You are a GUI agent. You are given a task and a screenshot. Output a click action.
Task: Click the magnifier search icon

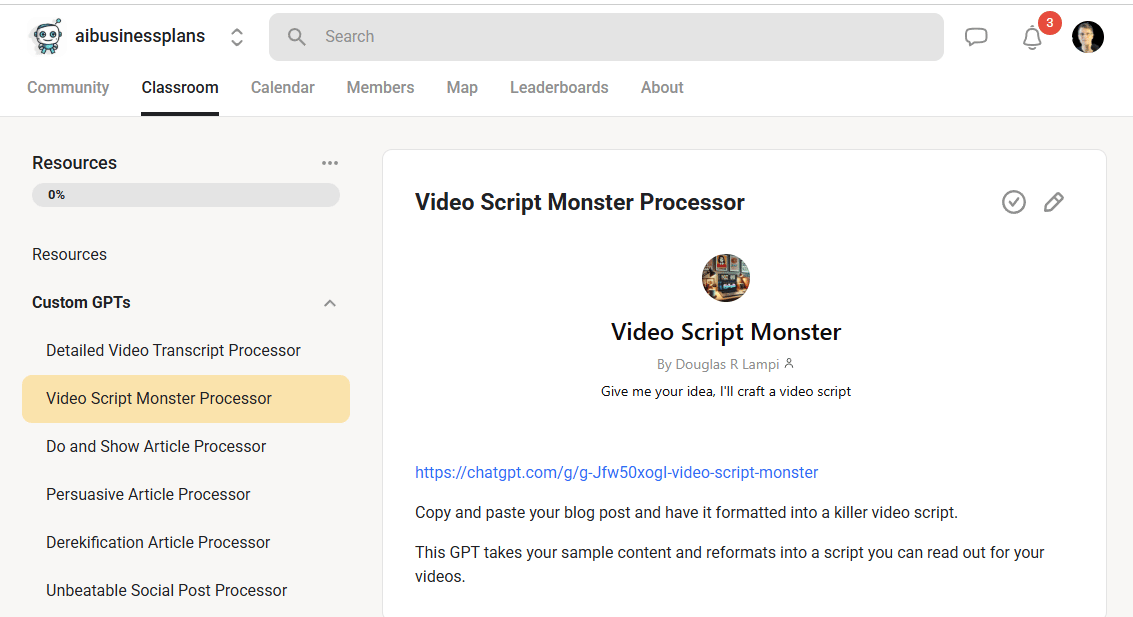296,37
